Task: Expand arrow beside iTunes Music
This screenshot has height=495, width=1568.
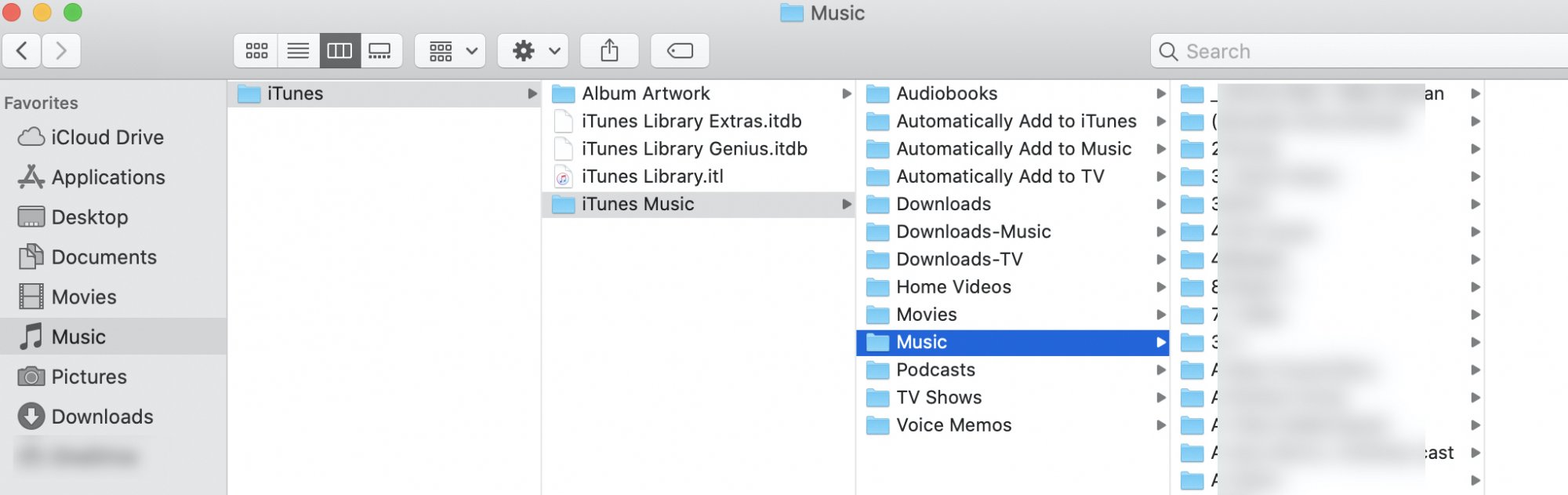Action: (846, 204)
